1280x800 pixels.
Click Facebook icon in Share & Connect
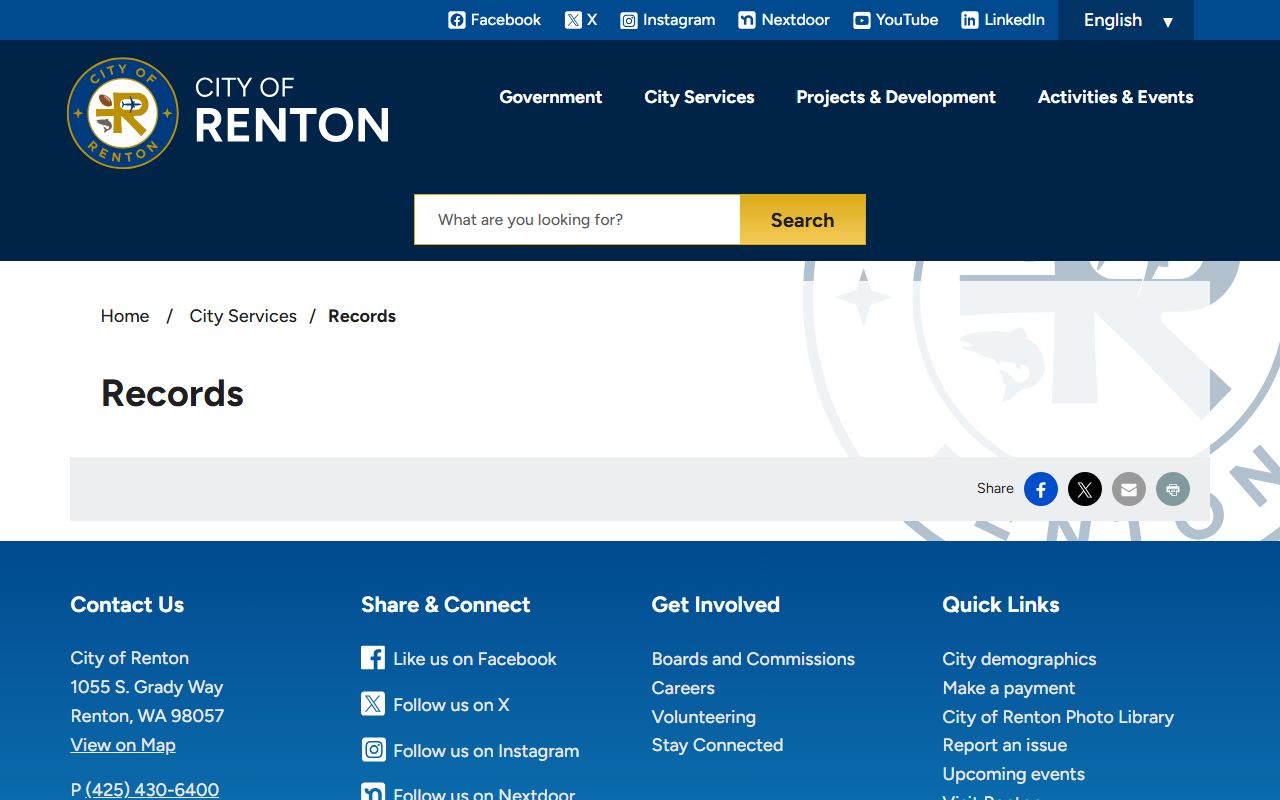373,658
